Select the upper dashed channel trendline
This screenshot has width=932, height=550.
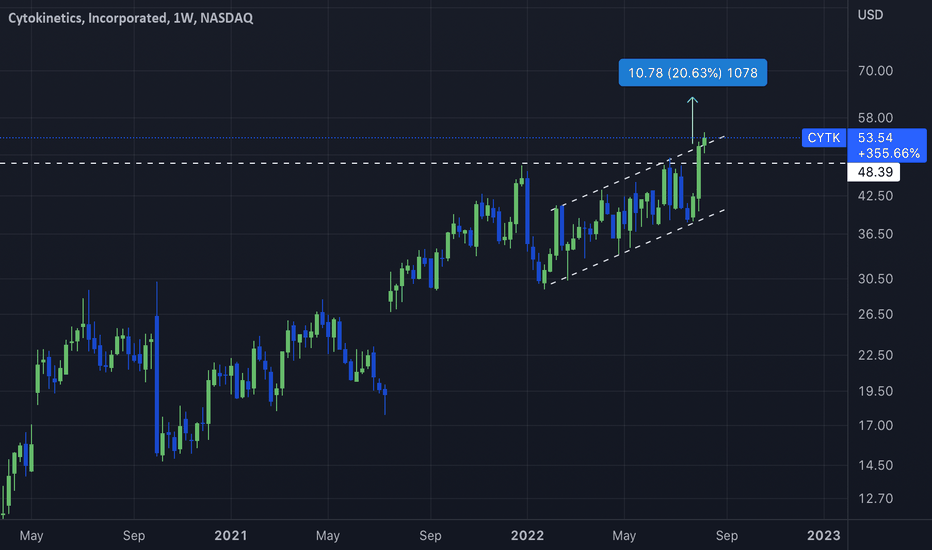pyautogui.click(x=639, y=172)
